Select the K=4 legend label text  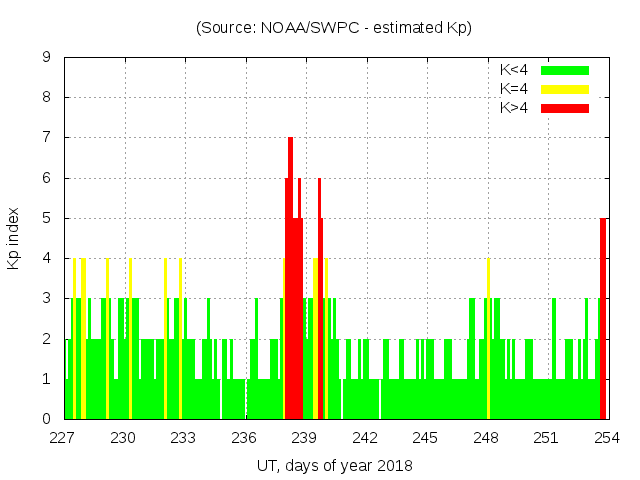(x=515, y=89)
